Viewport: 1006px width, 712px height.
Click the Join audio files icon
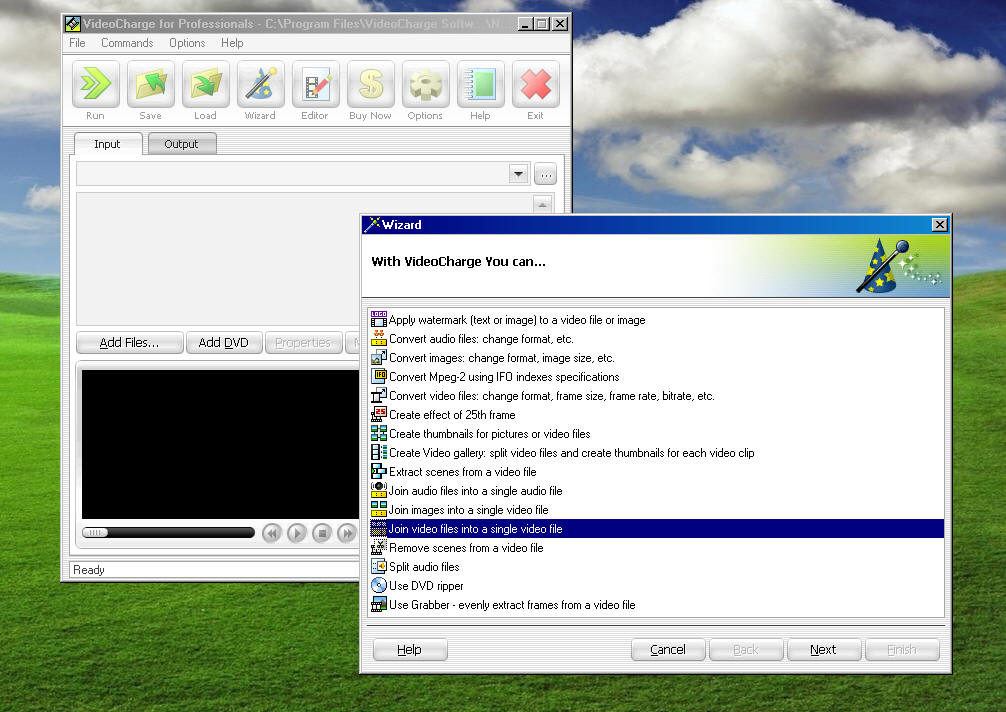point(379,491)
